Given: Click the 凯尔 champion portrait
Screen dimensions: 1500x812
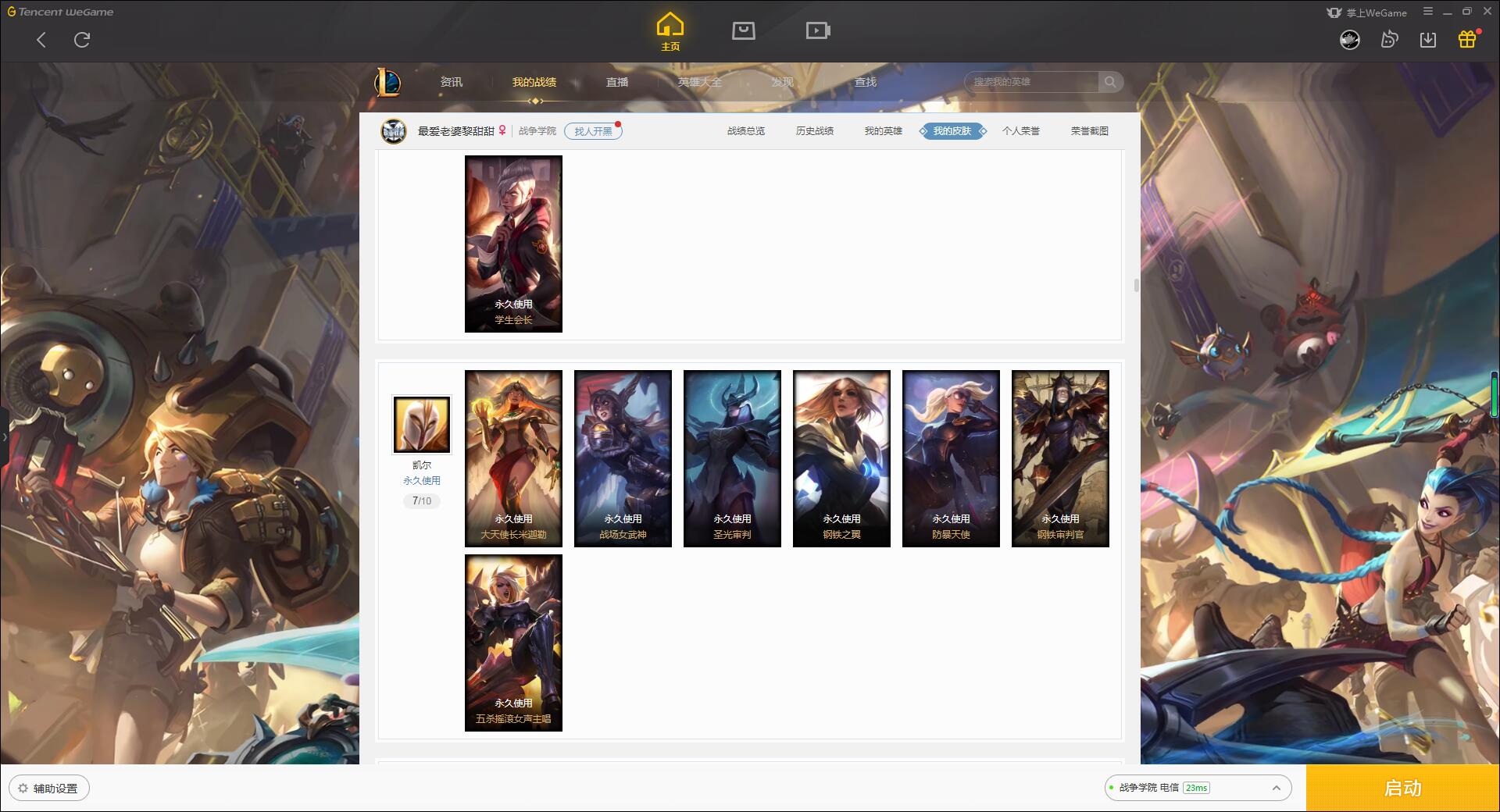Looking at the screenshot, I should (x=421, y=425).
